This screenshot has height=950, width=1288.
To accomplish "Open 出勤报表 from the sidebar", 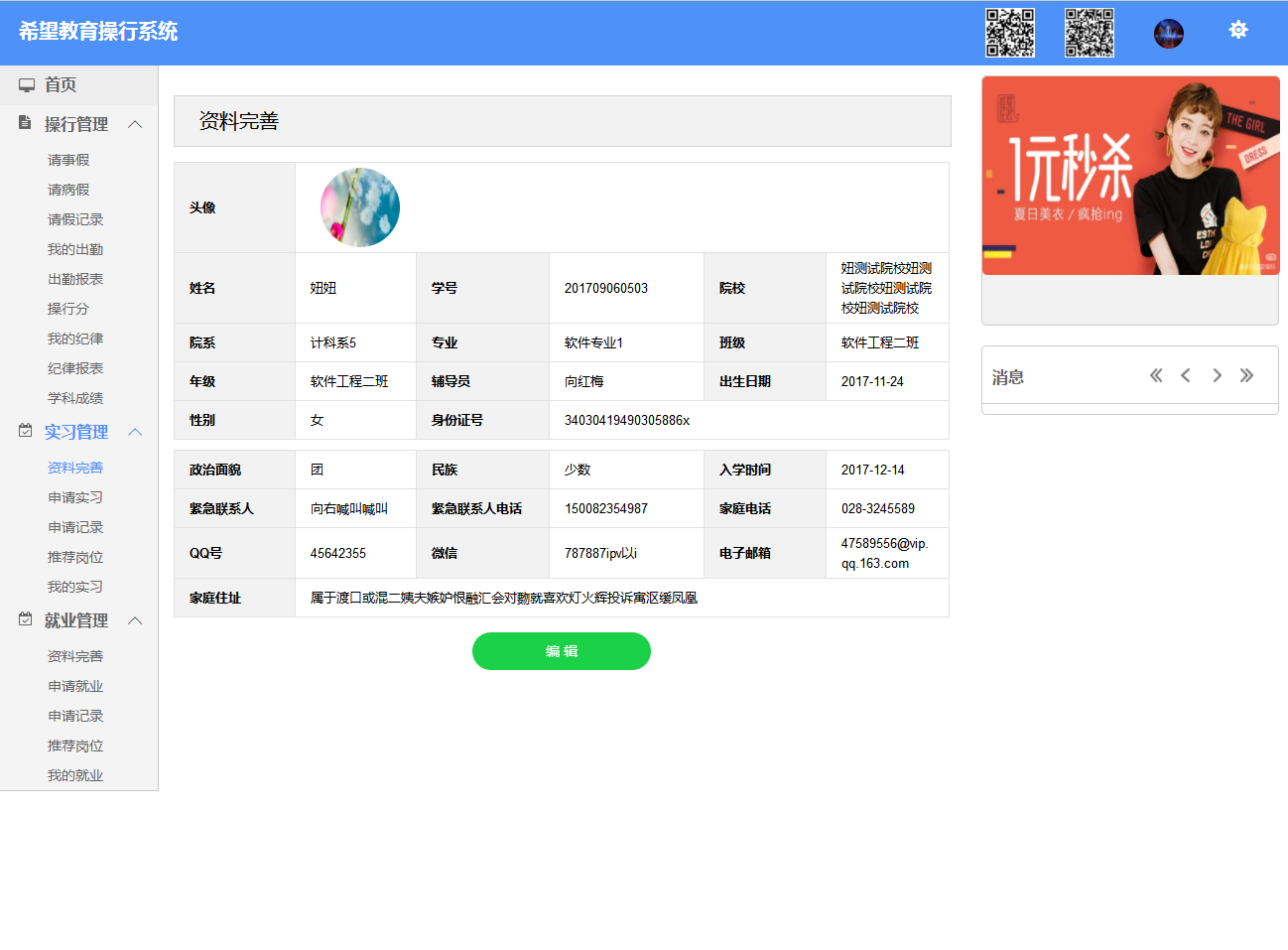I will coord(75,279).
